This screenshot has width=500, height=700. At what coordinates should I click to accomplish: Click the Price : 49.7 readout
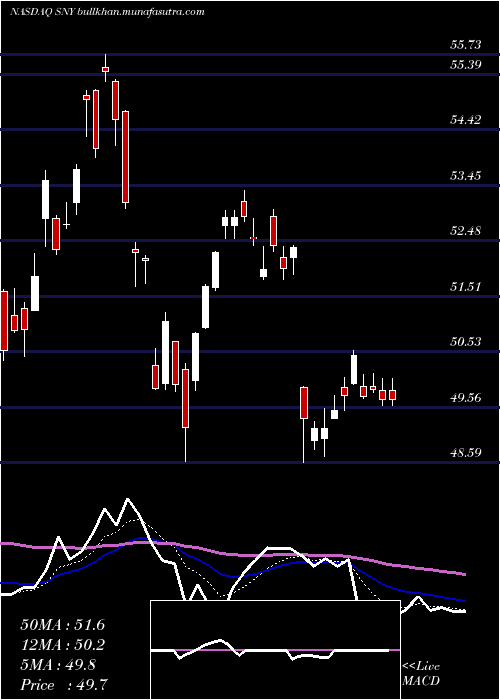pos(62,685)
